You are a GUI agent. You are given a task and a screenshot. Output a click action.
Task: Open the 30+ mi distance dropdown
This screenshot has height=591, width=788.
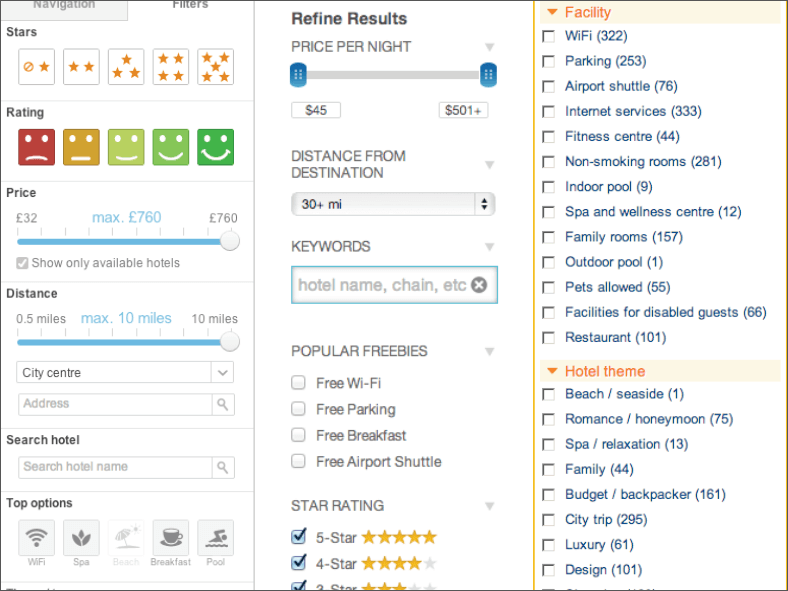(392, 204)
